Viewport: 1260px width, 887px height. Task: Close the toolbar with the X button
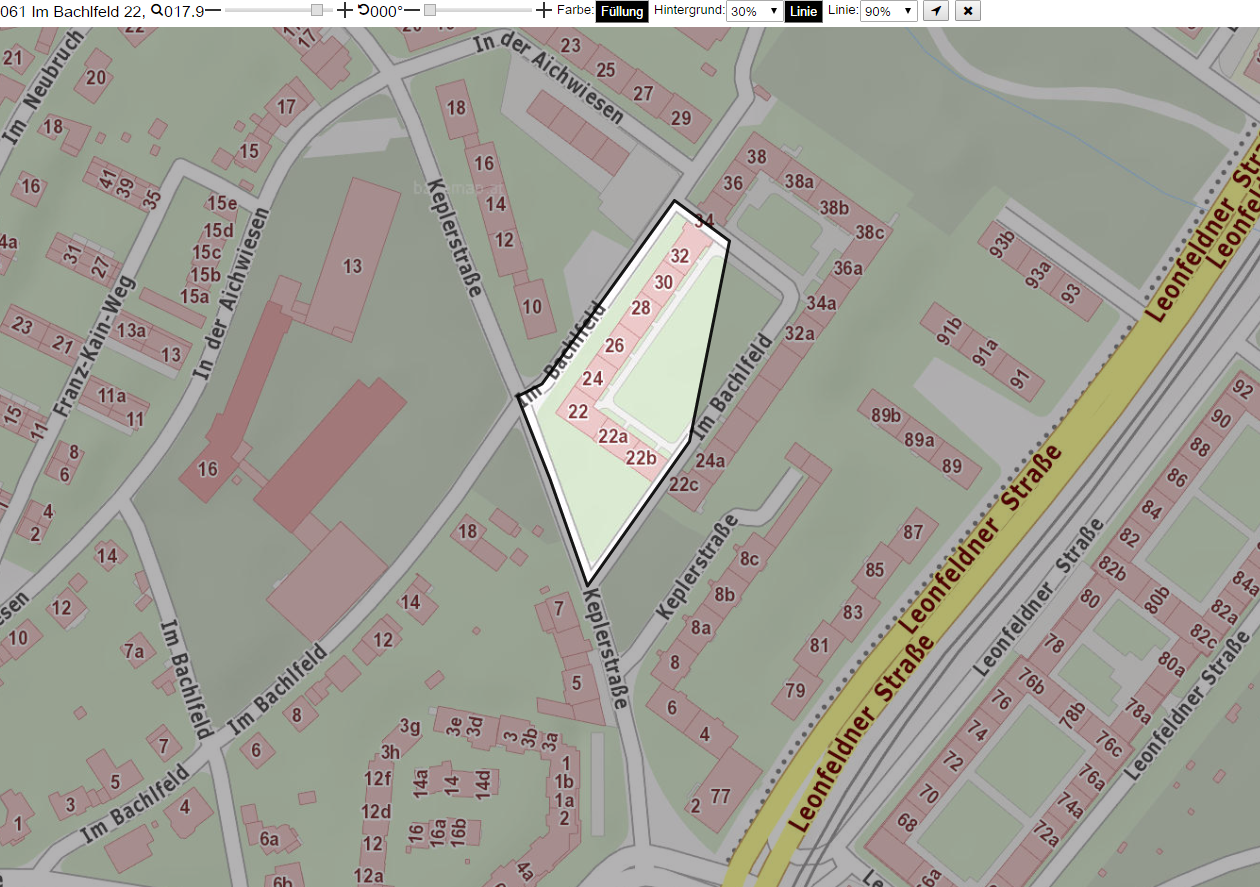coord(968,11)
